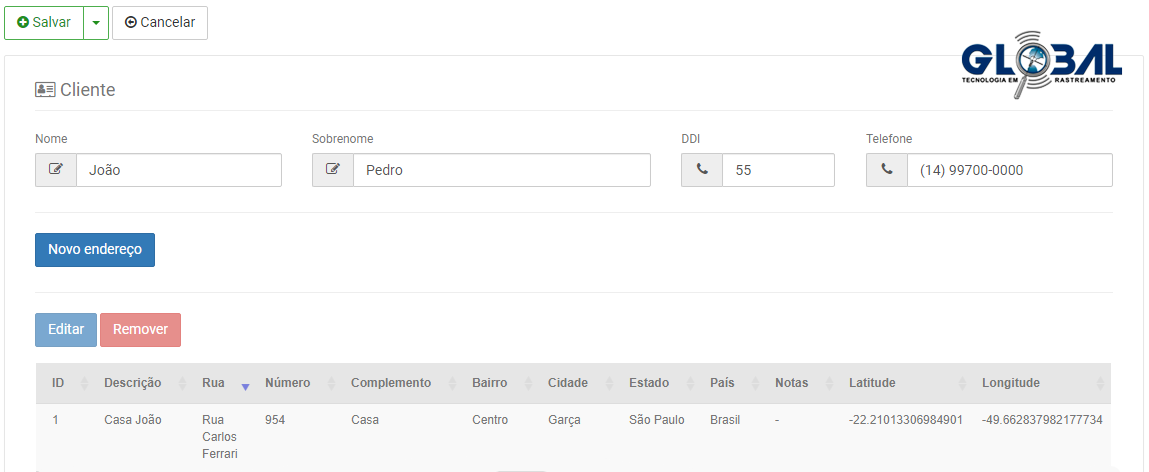The height and width of the screenshot is (472, 1149).
Task: Add a Novo endereço
Action: [x=95, y=250]
